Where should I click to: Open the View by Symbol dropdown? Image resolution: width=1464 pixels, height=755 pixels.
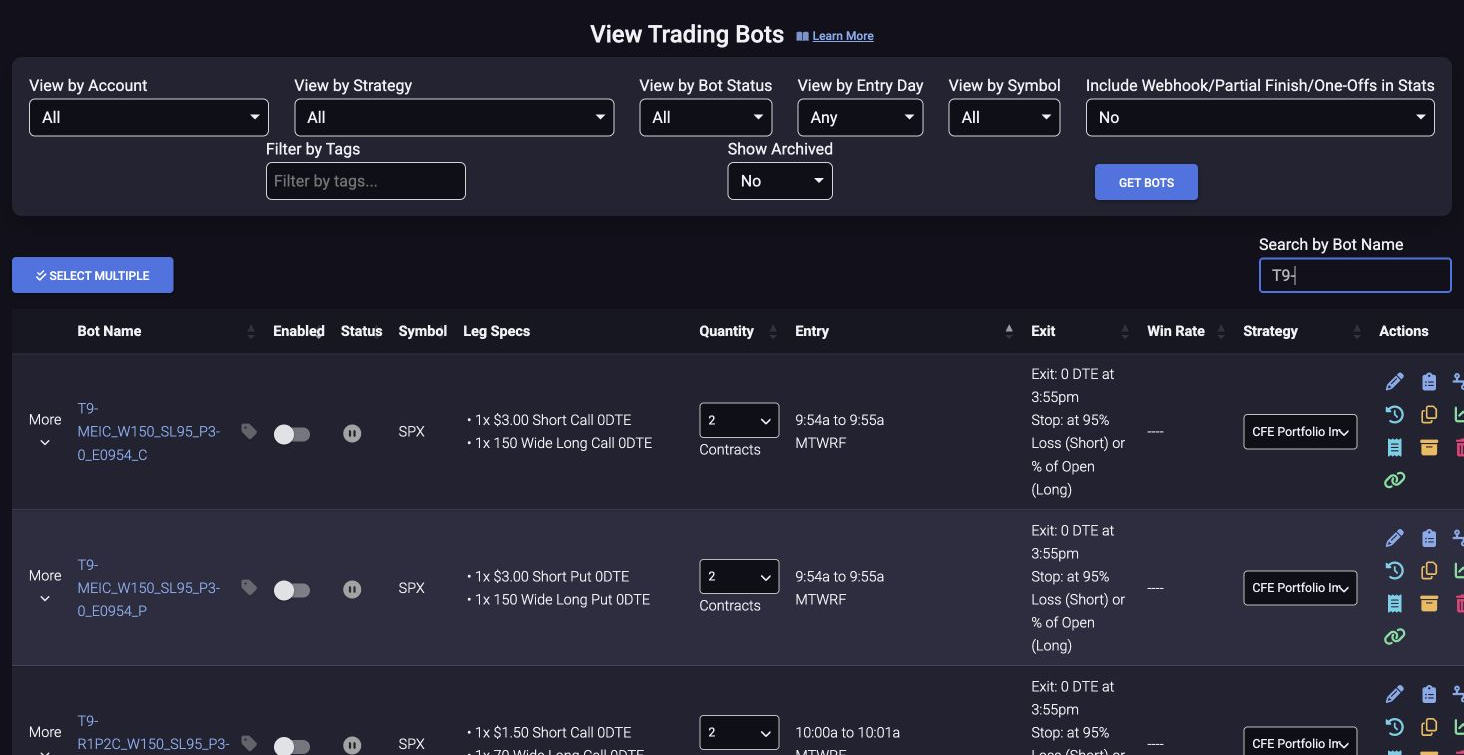1004,117
